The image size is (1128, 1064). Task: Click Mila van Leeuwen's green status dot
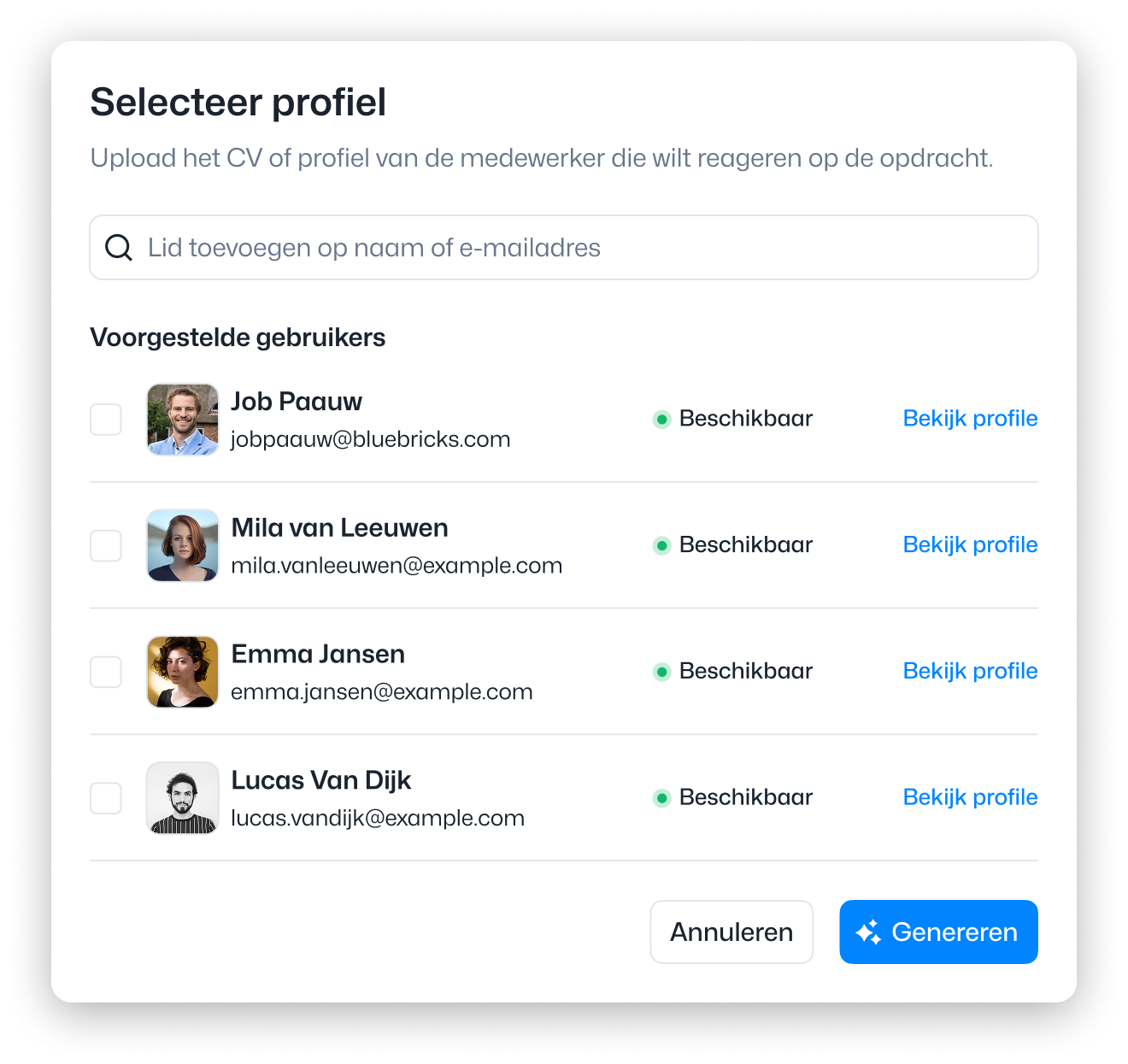(661, 545)
